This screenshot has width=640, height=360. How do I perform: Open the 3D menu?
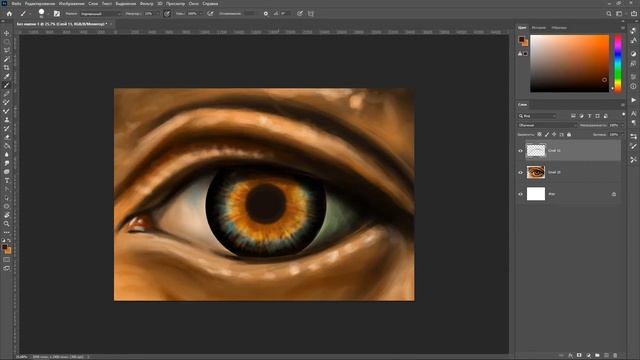pyautogui.click(x=160, y=3)
